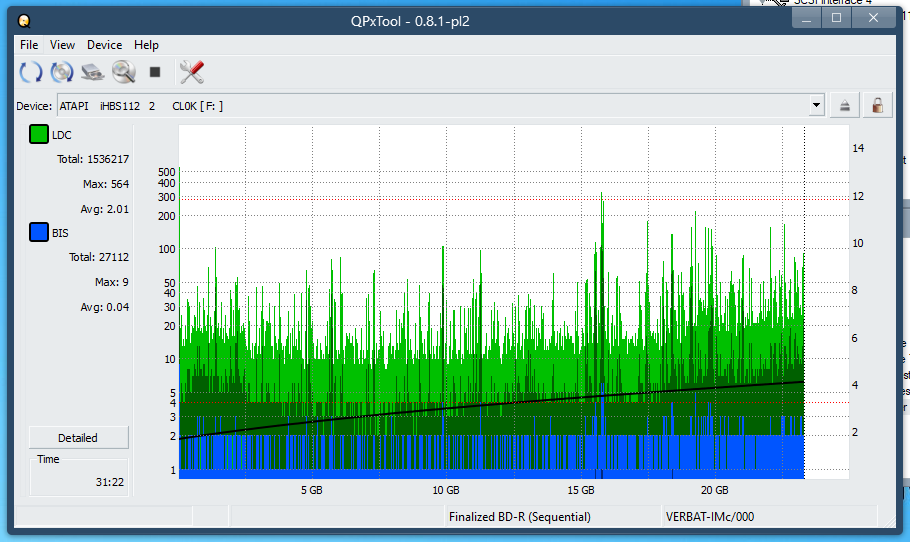910x542 pixels.
Task: Click the drive device info toolbar icon
Action: [93, 72]
